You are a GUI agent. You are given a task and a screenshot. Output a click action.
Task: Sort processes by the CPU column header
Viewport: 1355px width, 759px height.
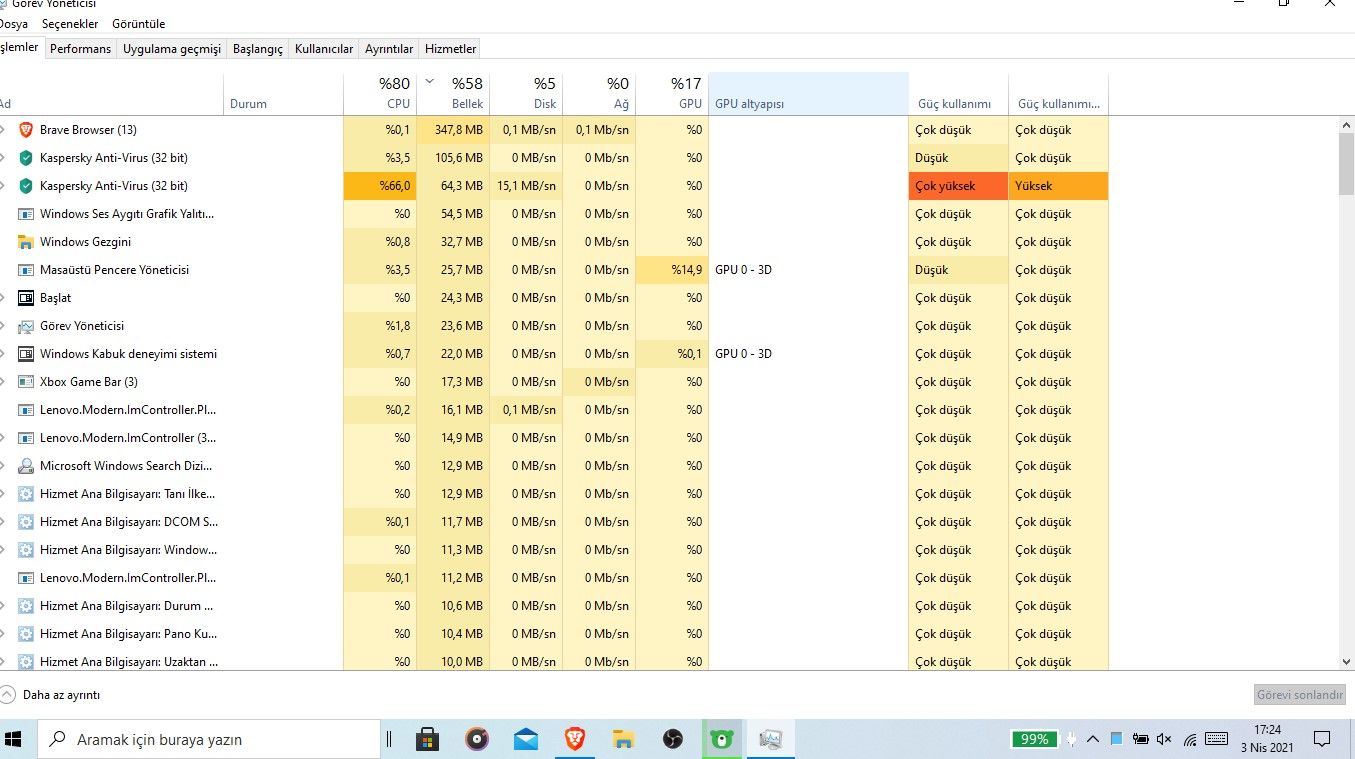coord(380,94)
